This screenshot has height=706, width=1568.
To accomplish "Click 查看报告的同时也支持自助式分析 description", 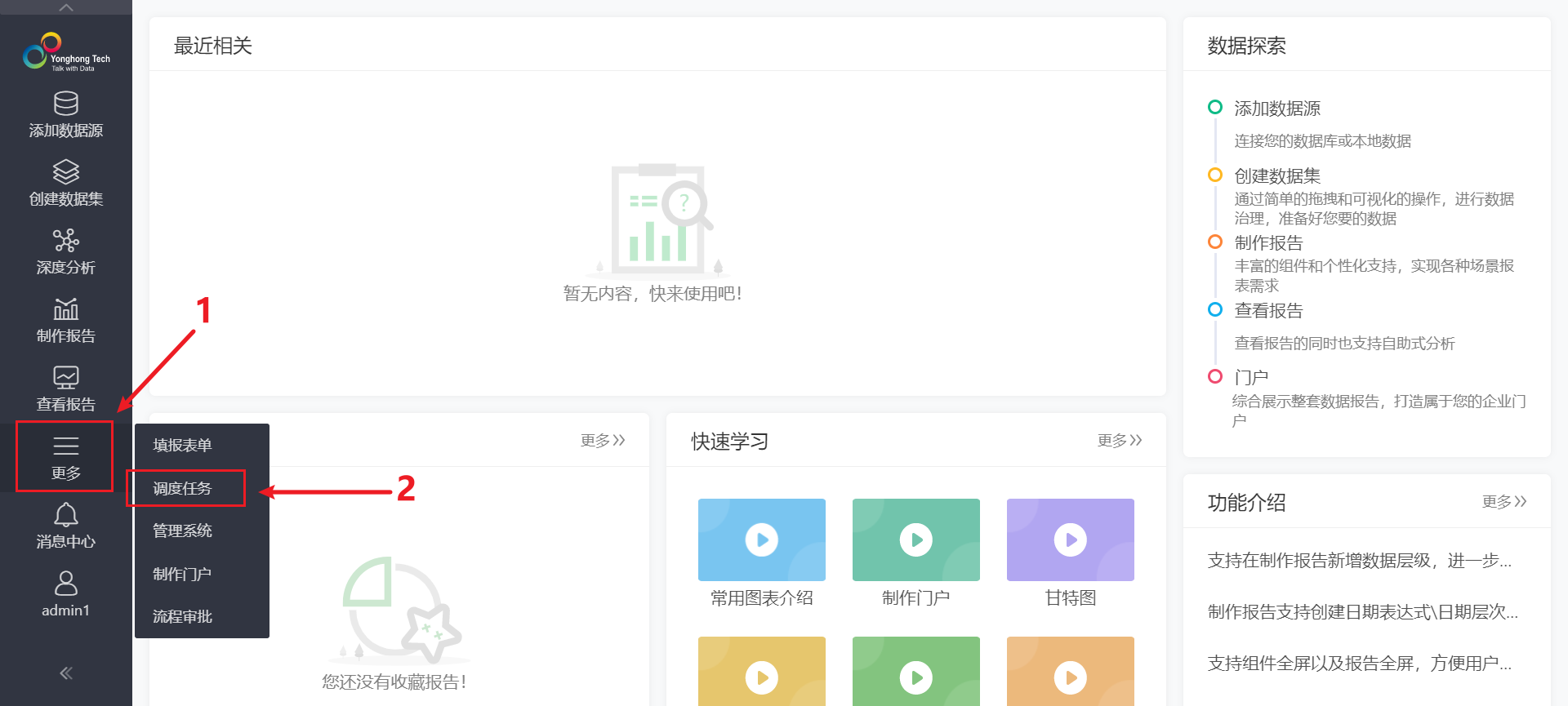I will [x=1345, y=344].
